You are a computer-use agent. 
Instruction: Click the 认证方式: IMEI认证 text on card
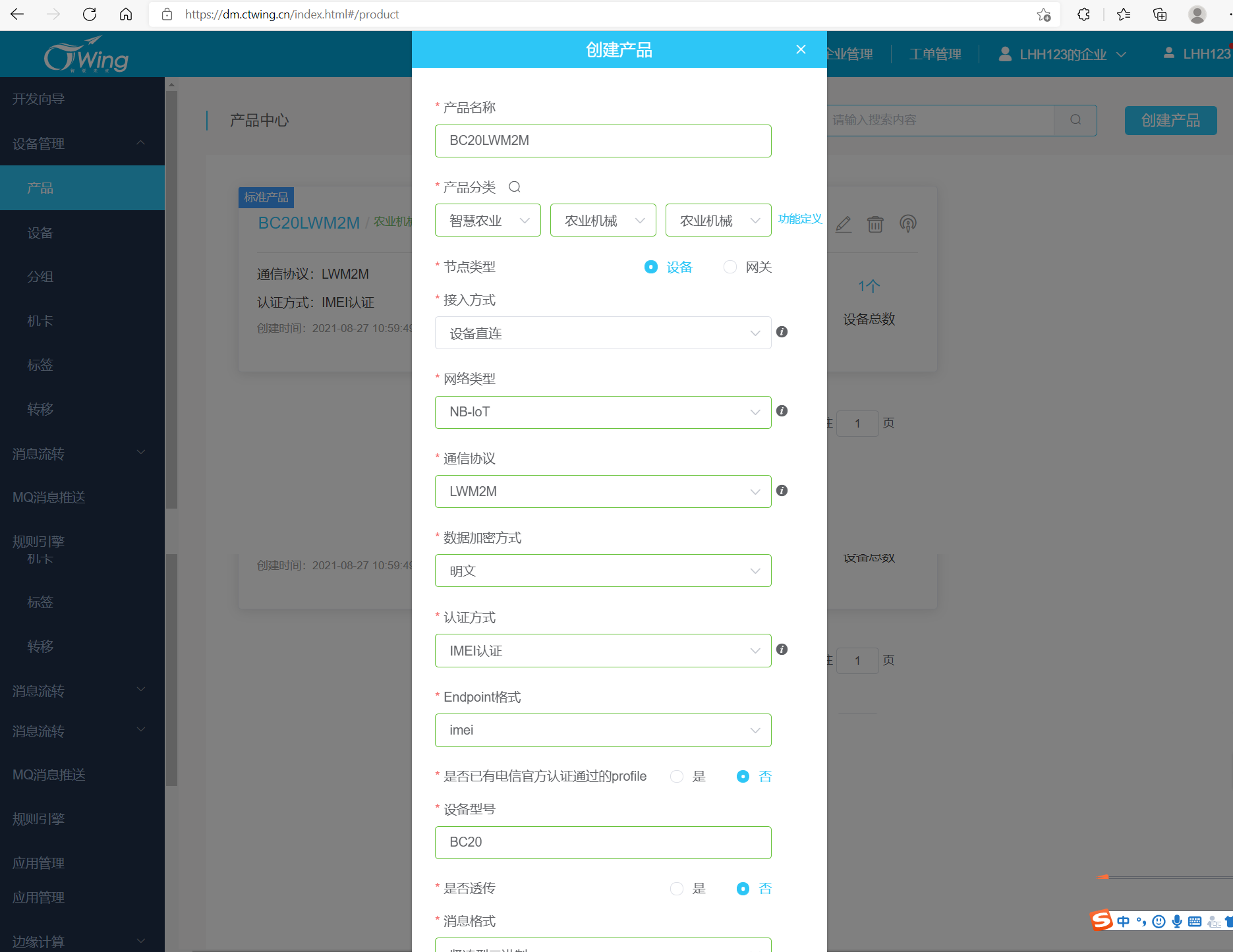(316, 302)
